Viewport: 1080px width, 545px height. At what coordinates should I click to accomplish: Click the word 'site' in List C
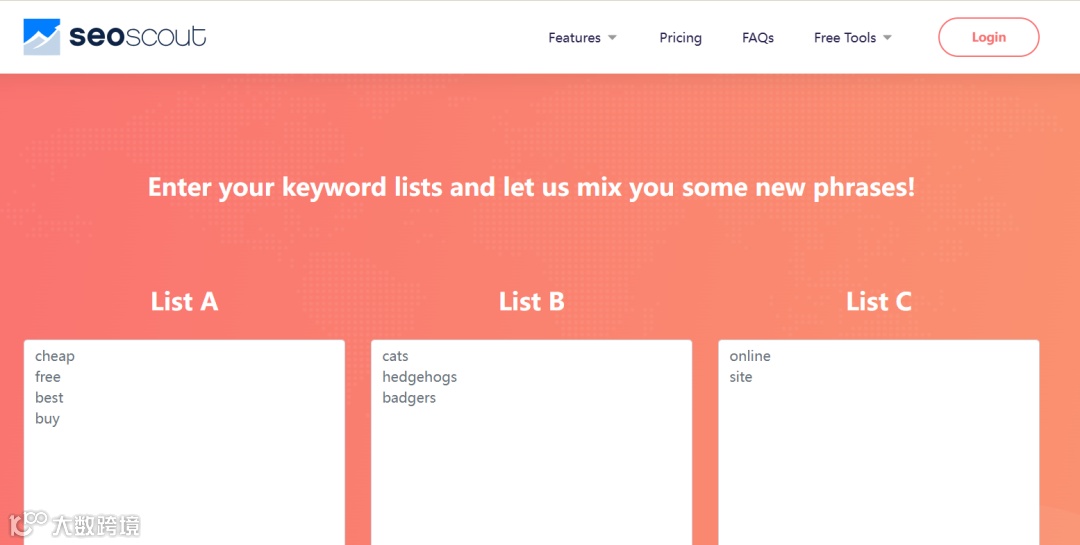coord(741,377)
